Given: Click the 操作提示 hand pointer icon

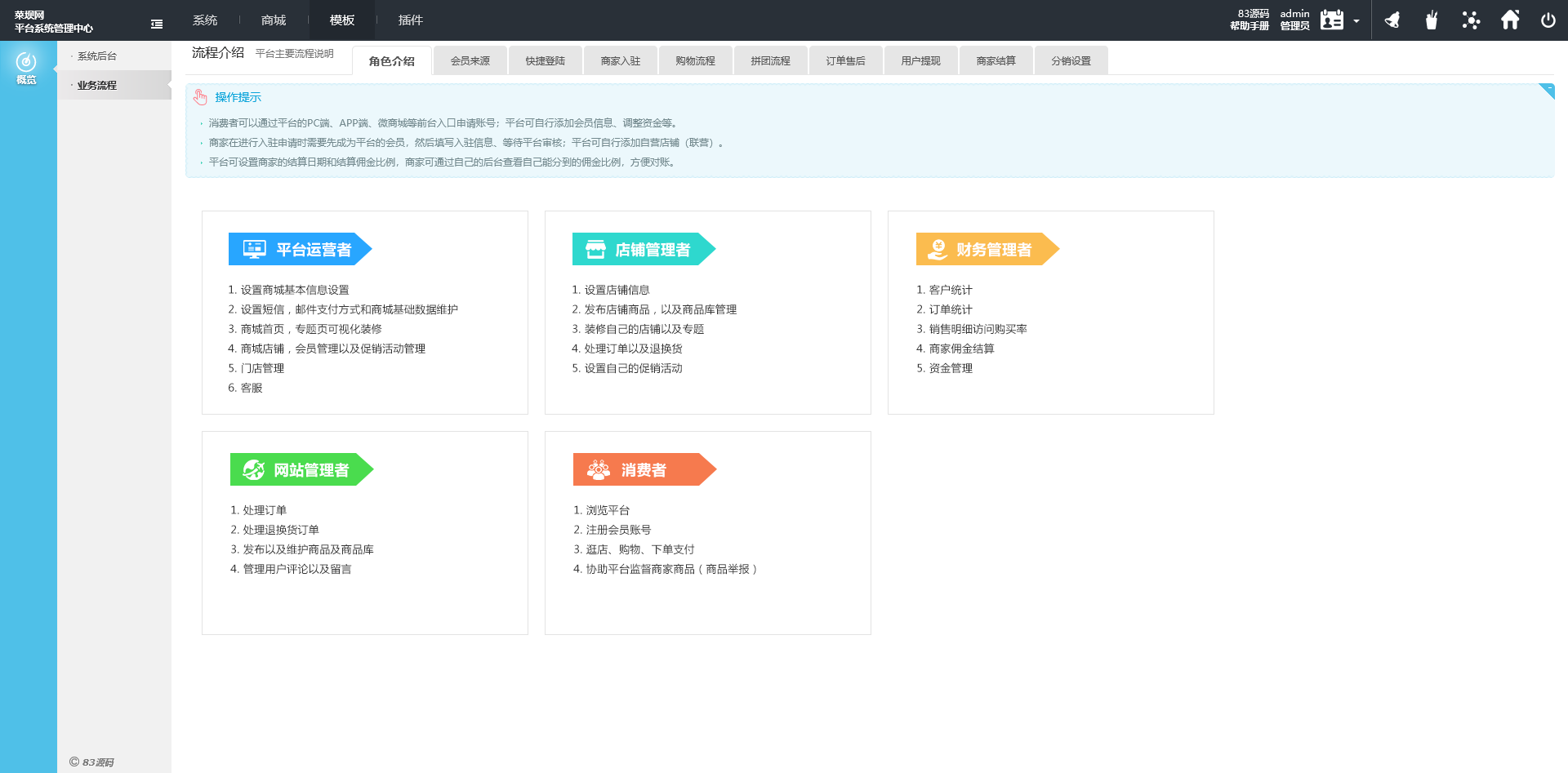Looking at the screenshot, I should point(200,97).
